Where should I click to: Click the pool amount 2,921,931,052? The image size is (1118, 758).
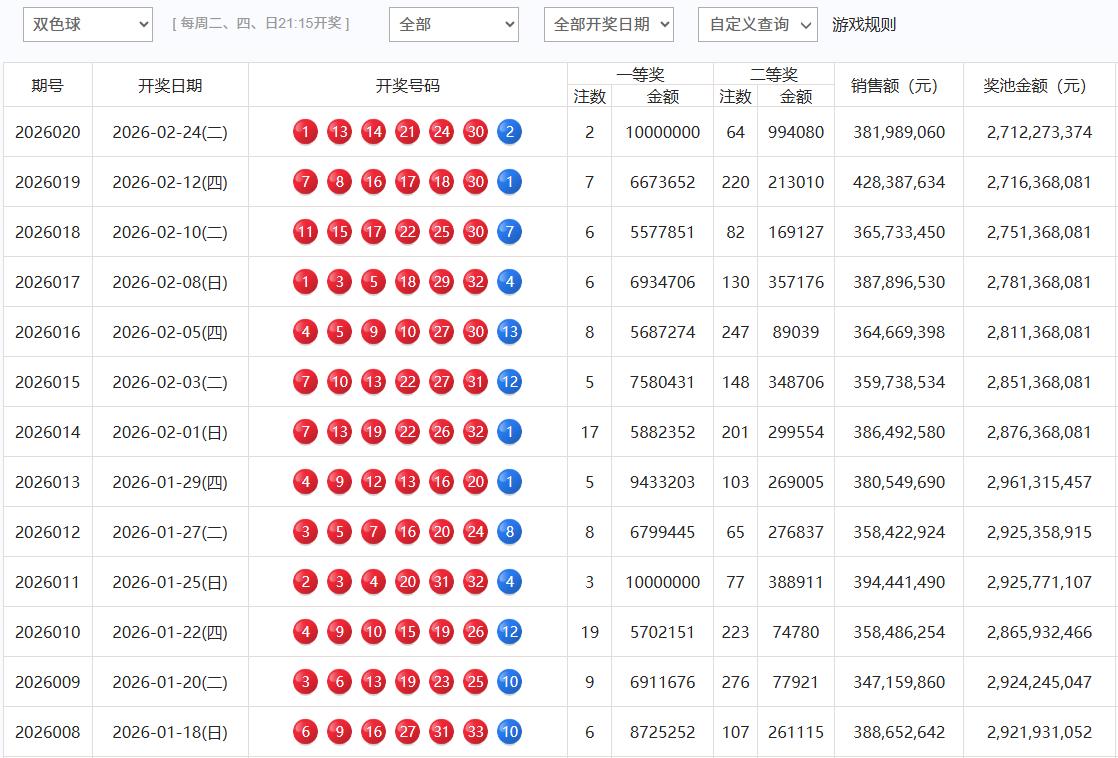(x=1040, y=732)
